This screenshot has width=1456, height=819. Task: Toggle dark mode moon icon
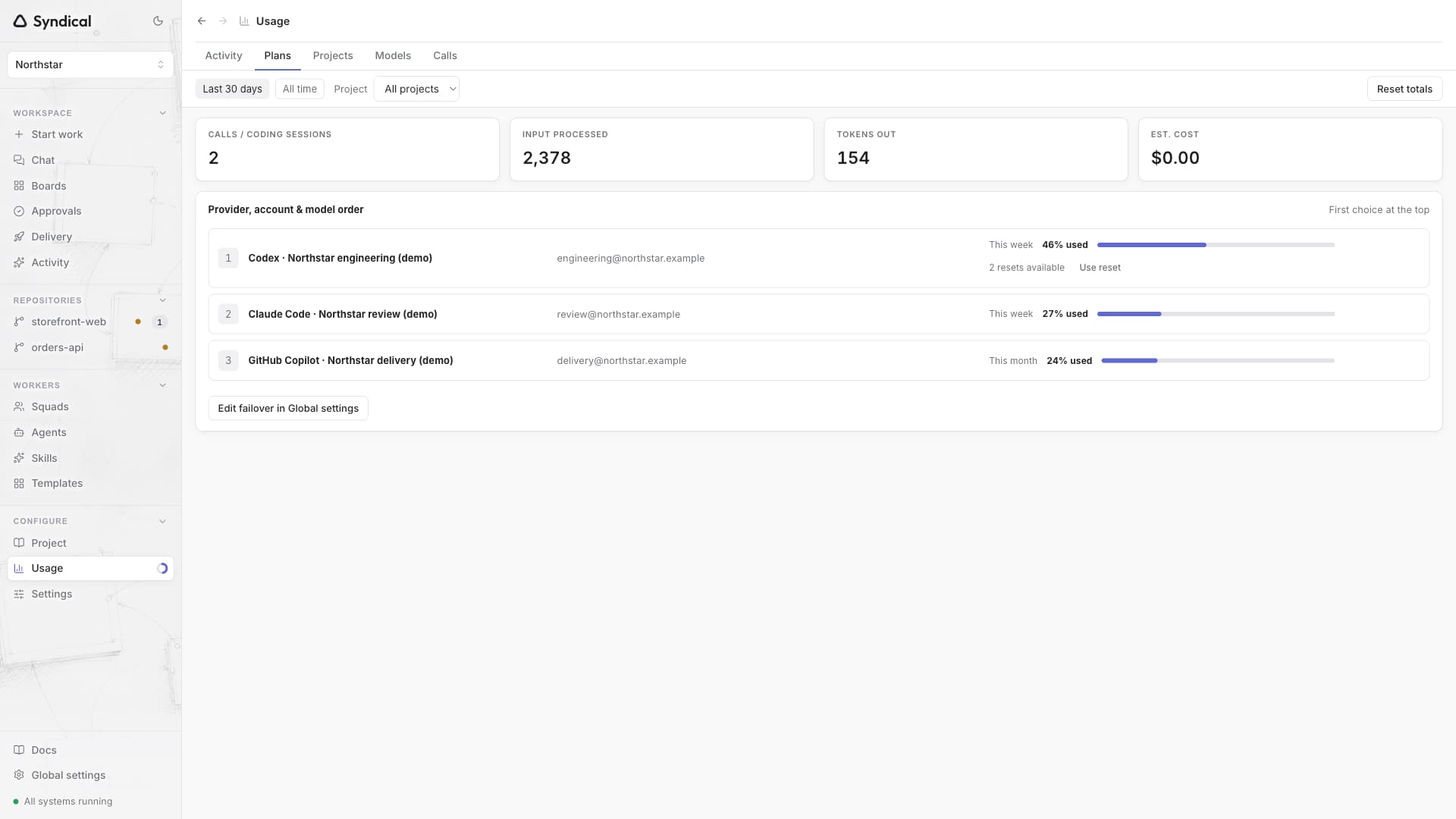pos(158,21)
